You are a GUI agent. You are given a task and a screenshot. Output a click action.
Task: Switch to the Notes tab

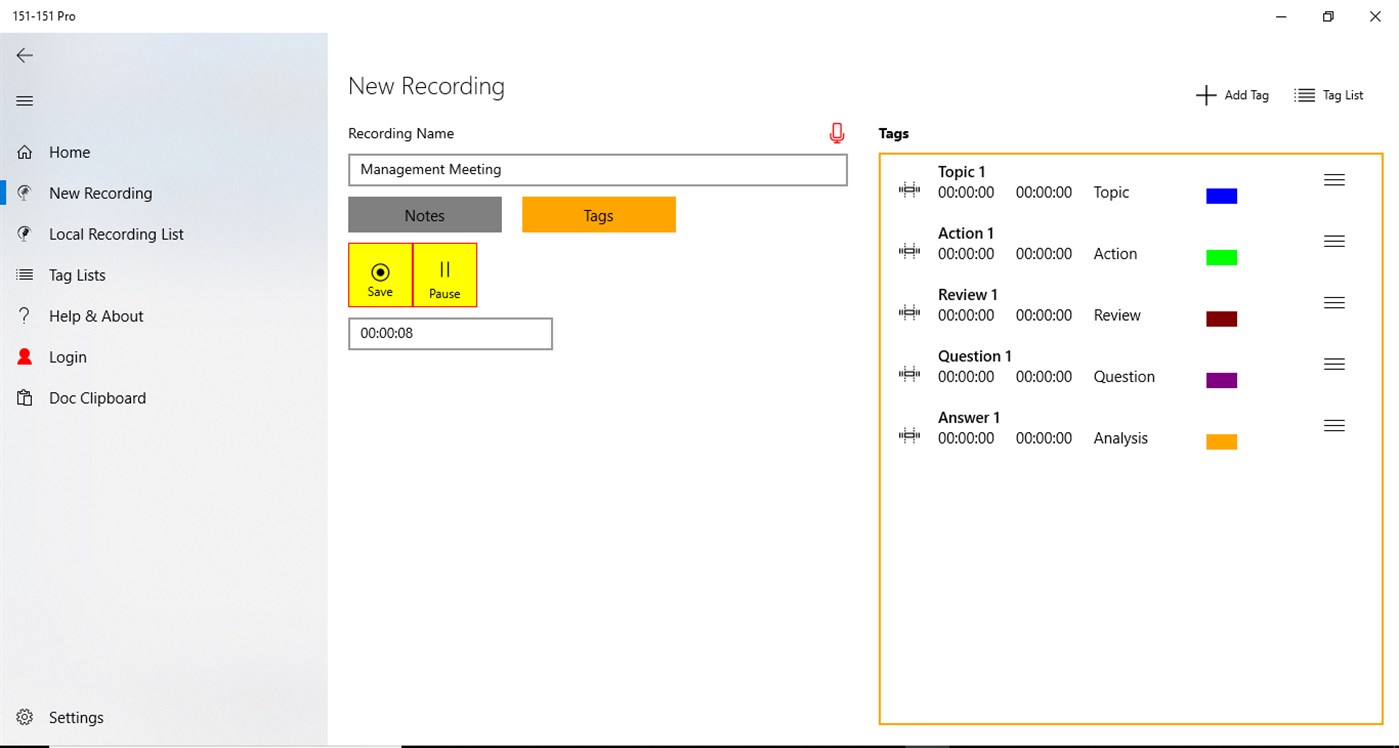(424, 214)
